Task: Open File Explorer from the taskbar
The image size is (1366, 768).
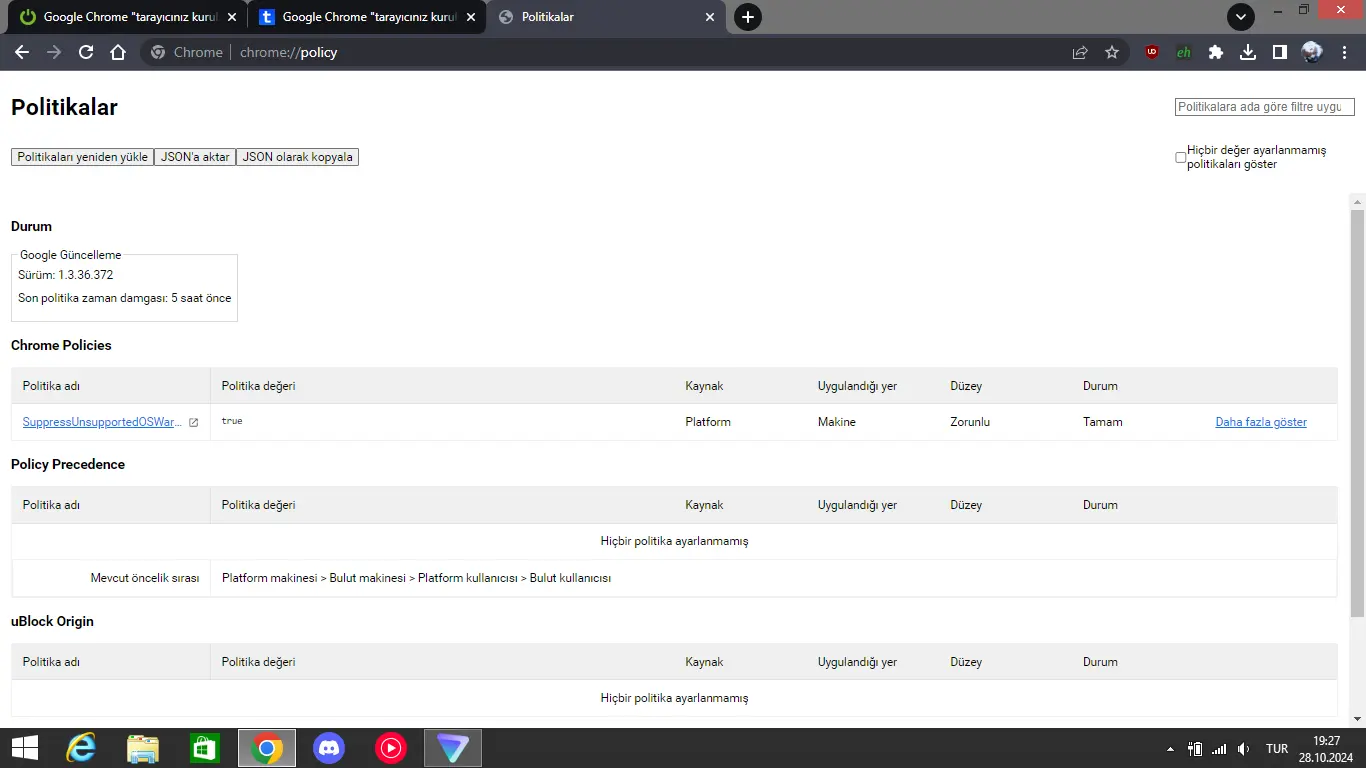Action: point(143,748)
